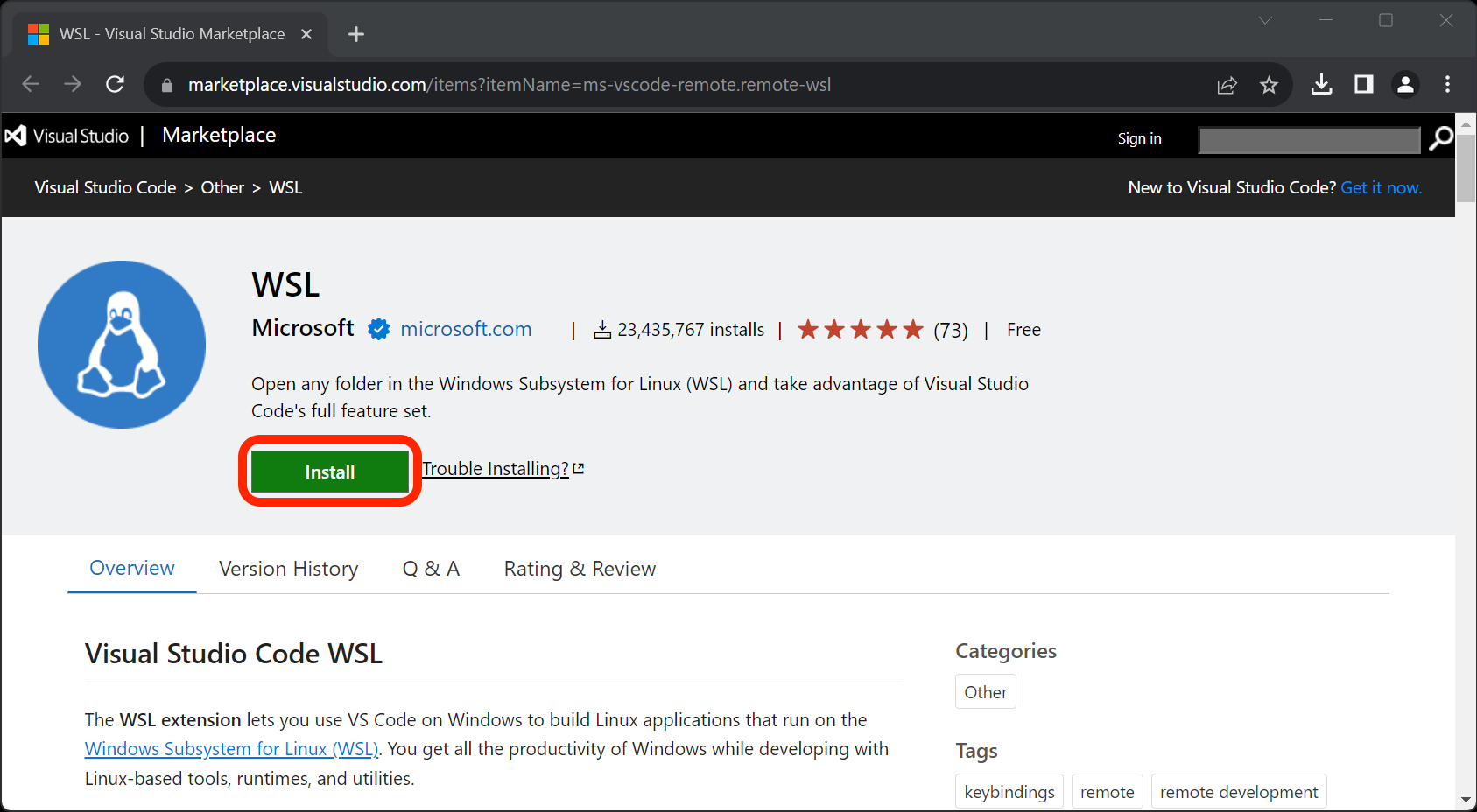
Task: Open the Trouble Installing? link
Action: click(x=495, y=468)
